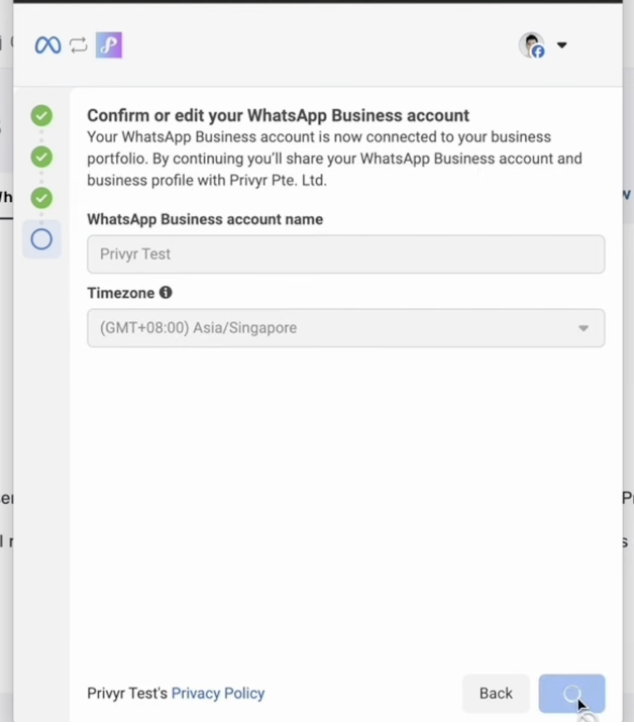Select the current fourth step circle

(x=42, y=239)
